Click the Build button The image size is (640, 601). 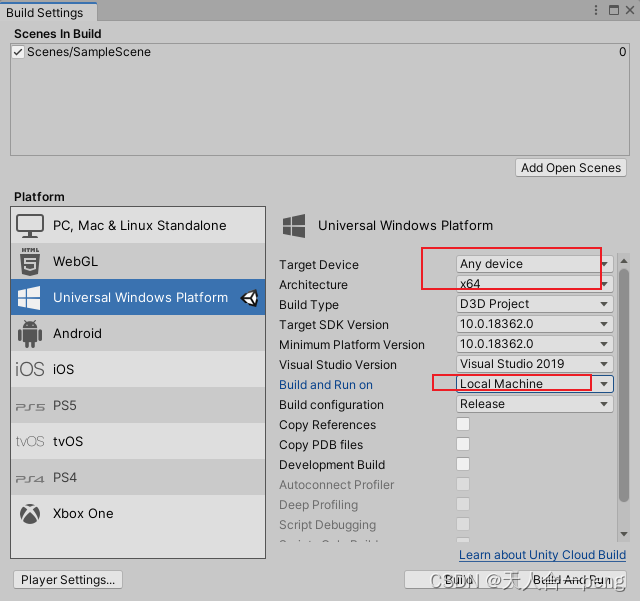point(459,580)
